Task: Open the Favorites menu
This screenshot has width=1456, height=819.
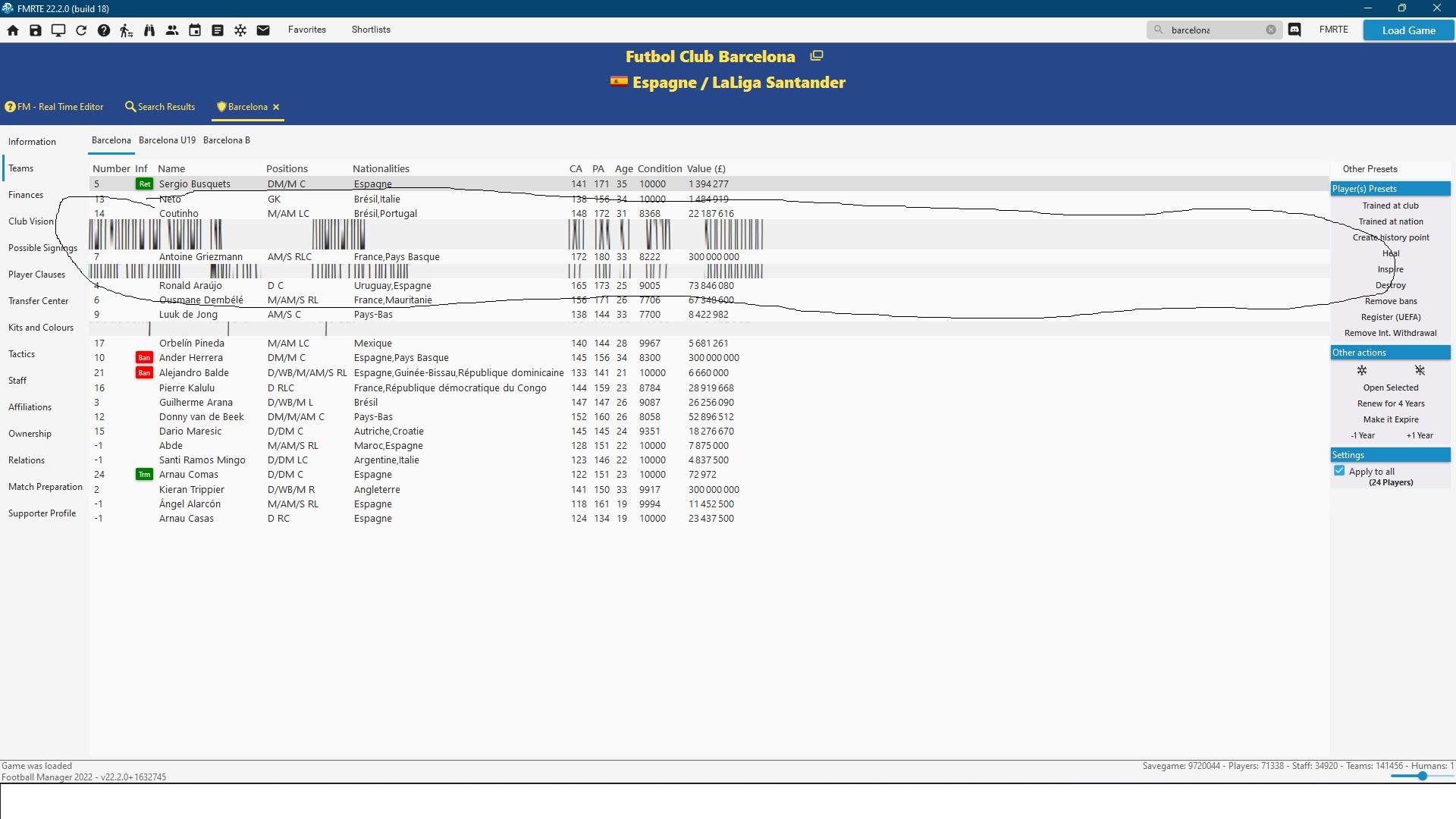Action: coord(307,30)
